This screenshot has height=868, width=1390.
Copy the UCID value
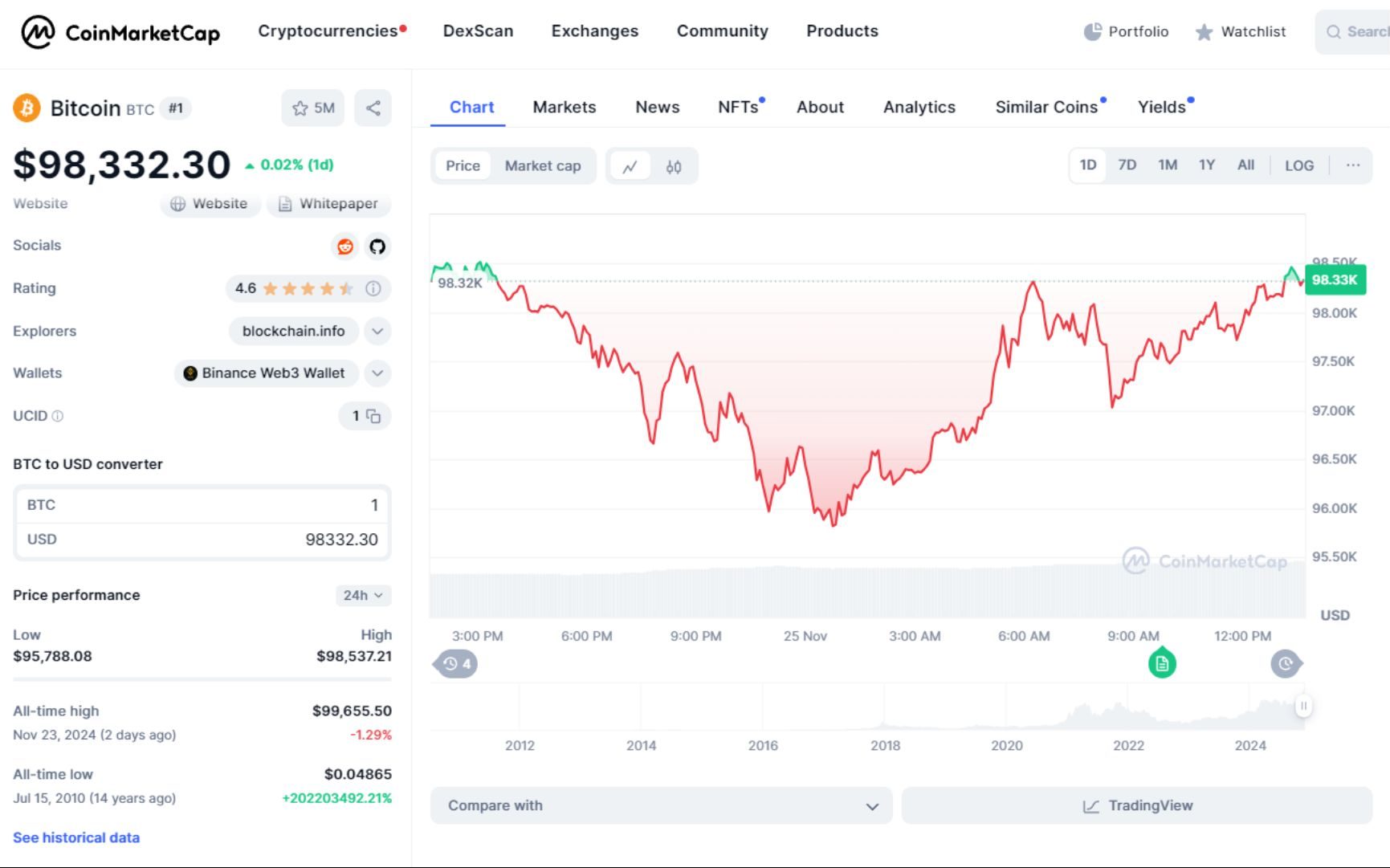point(373,416)
